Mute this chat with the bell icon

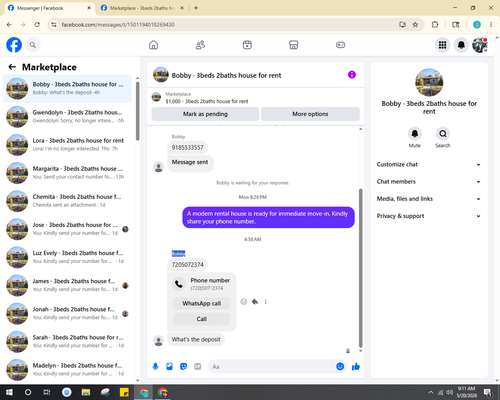coord(415,134)
